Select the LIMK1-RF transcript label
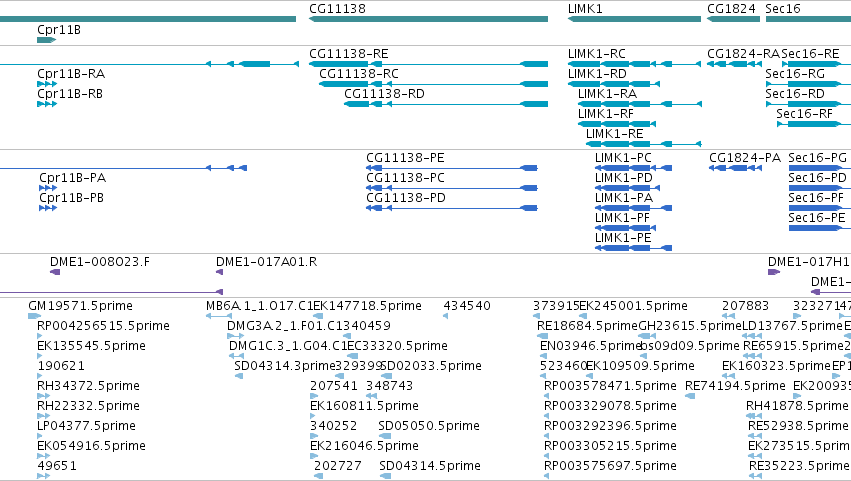Viewport: 851px width, 481px height. [606, 114]
